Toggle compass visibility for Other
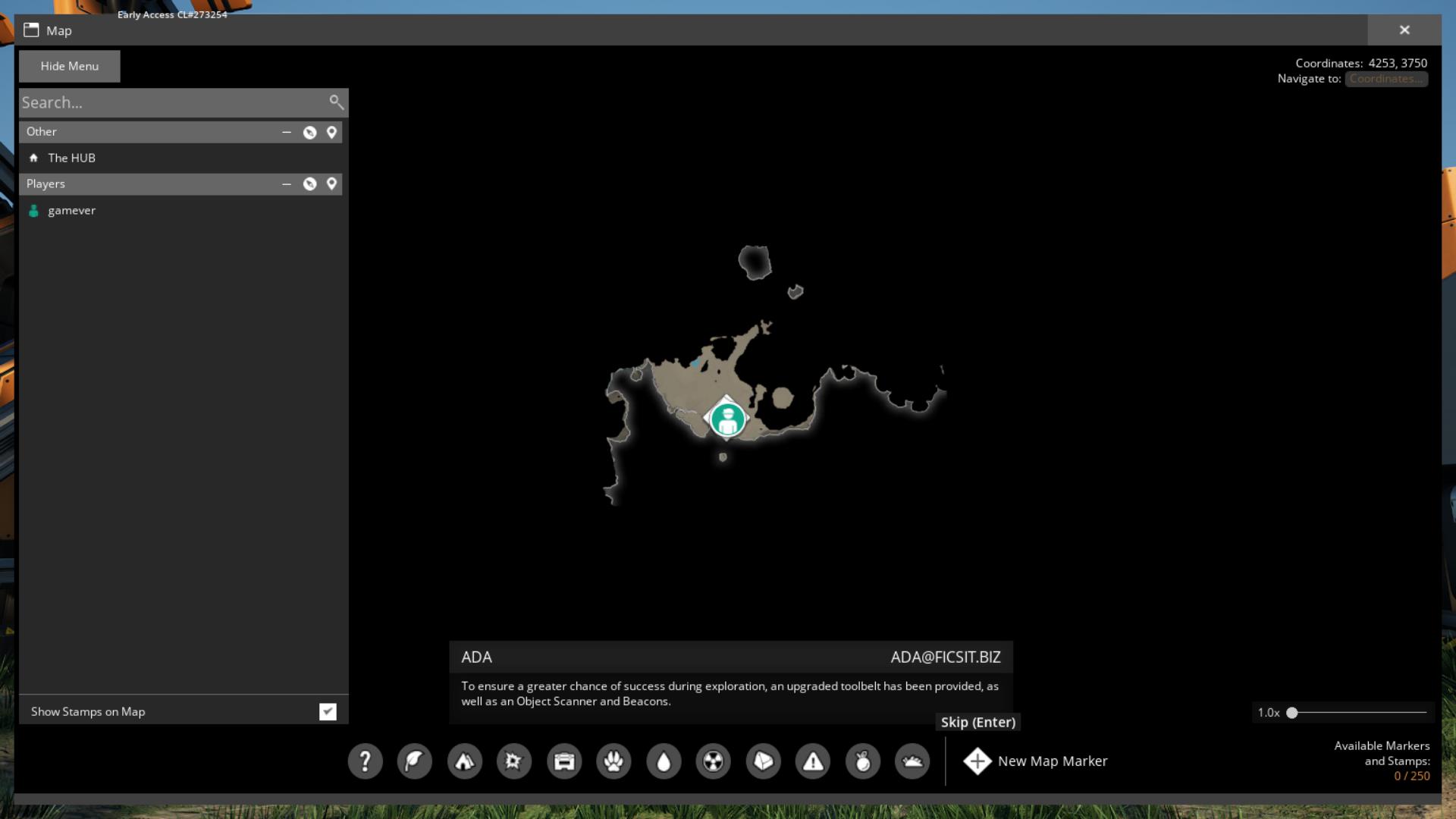 coord(309,132)
